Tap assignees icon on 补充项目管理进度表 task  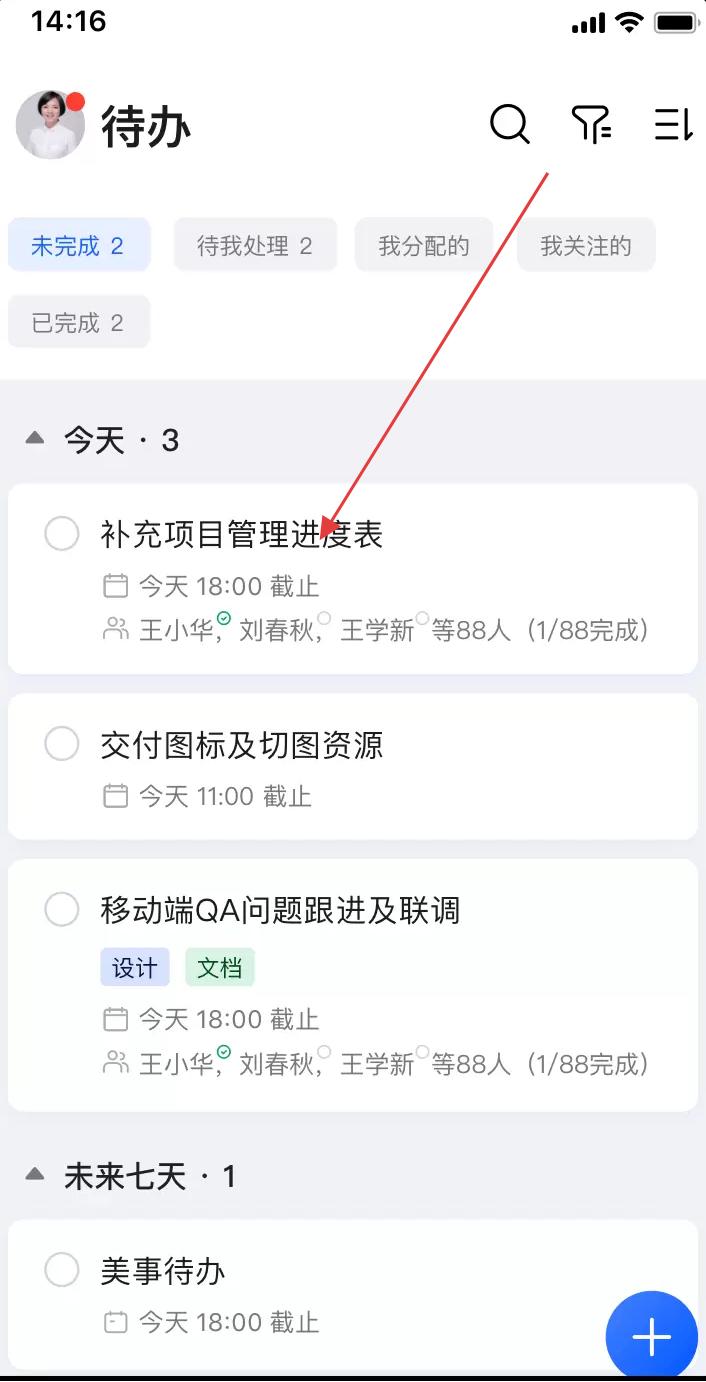[116, 630]
